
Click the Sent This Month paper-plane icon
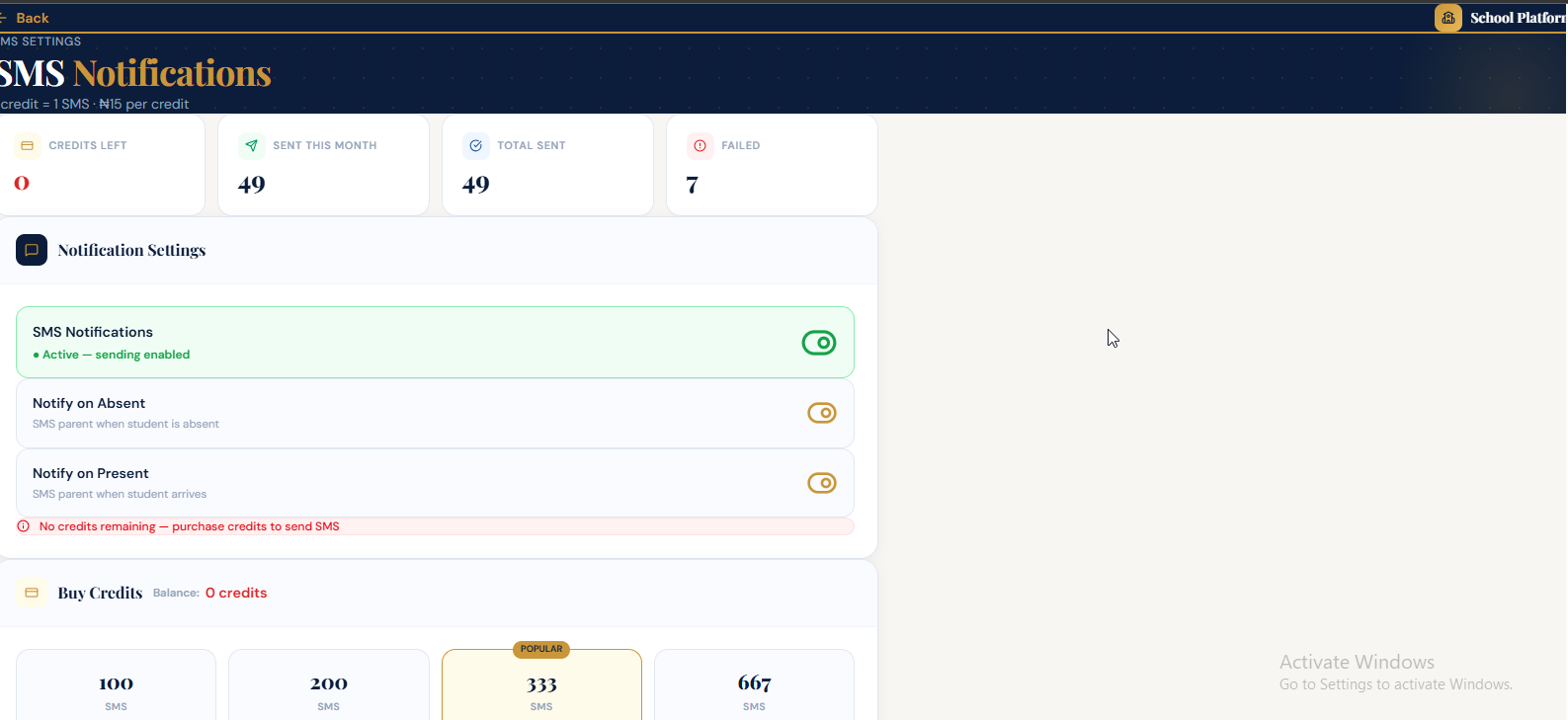tap(252, 145)
